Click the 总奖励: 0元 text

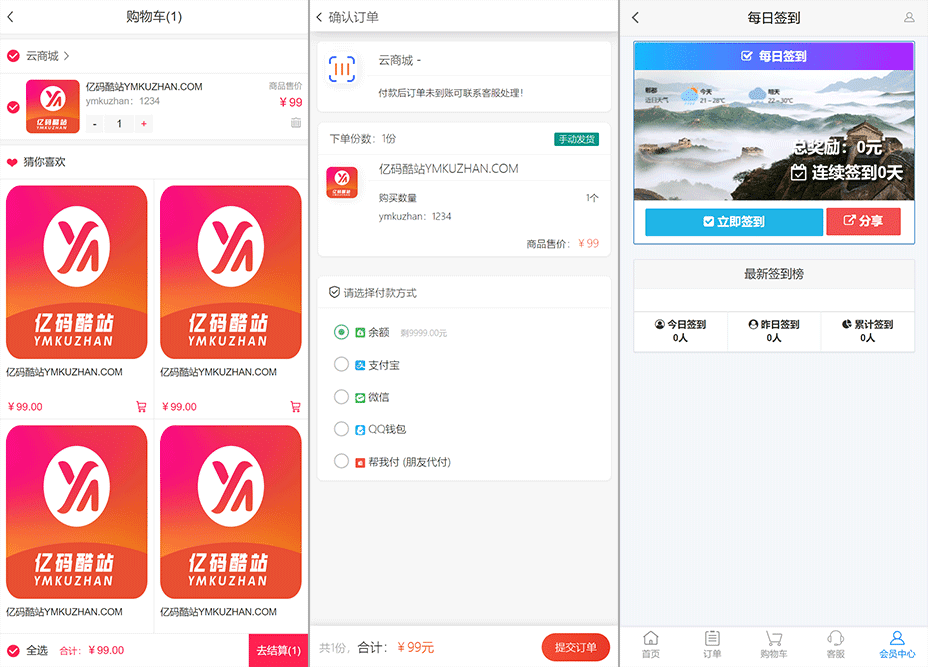pyautogui.click(x=837, y=147)
